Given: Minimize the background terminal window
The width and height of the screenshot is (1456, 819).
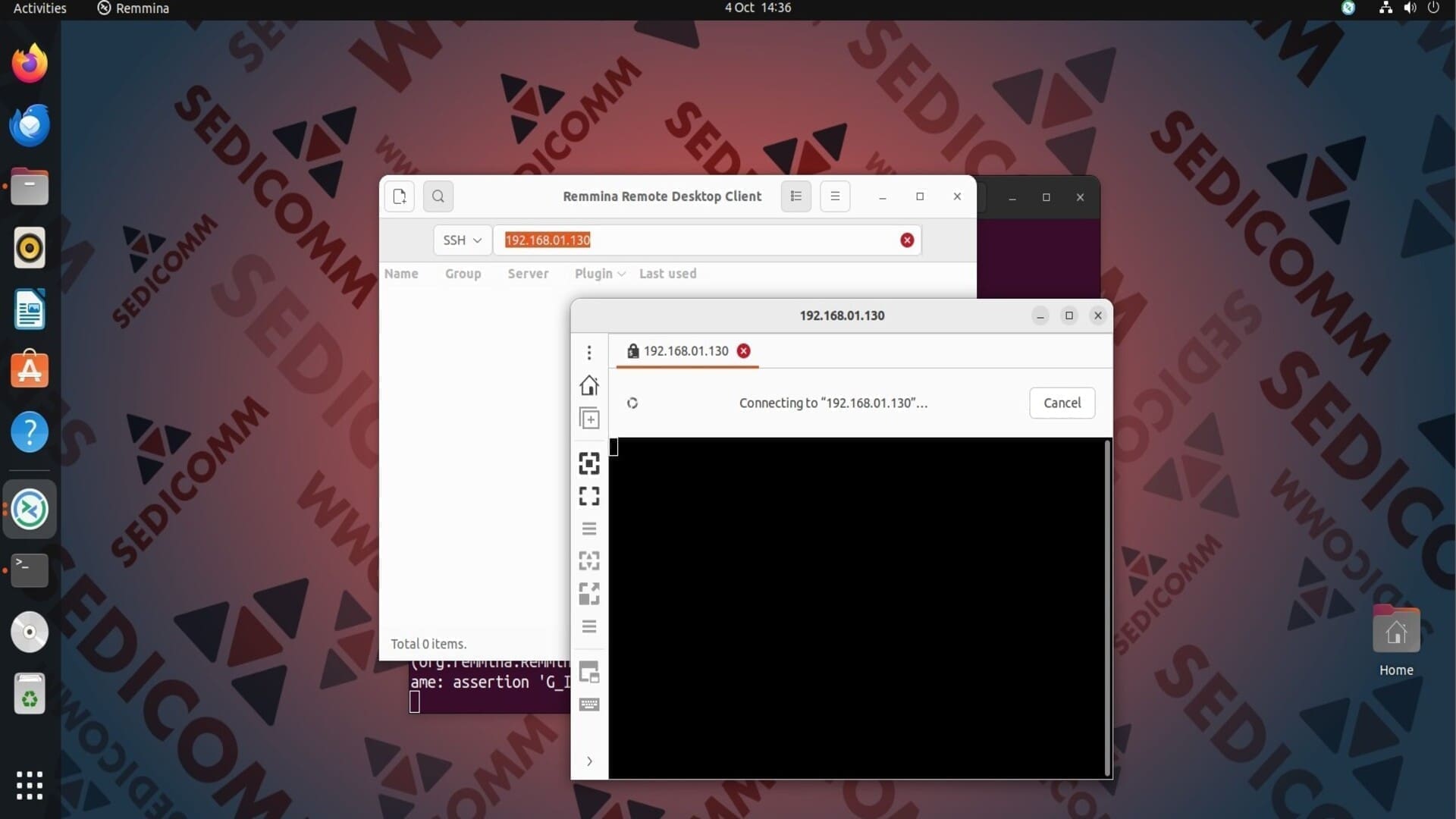Looking at the screenshot, I should pos(1012,197).
